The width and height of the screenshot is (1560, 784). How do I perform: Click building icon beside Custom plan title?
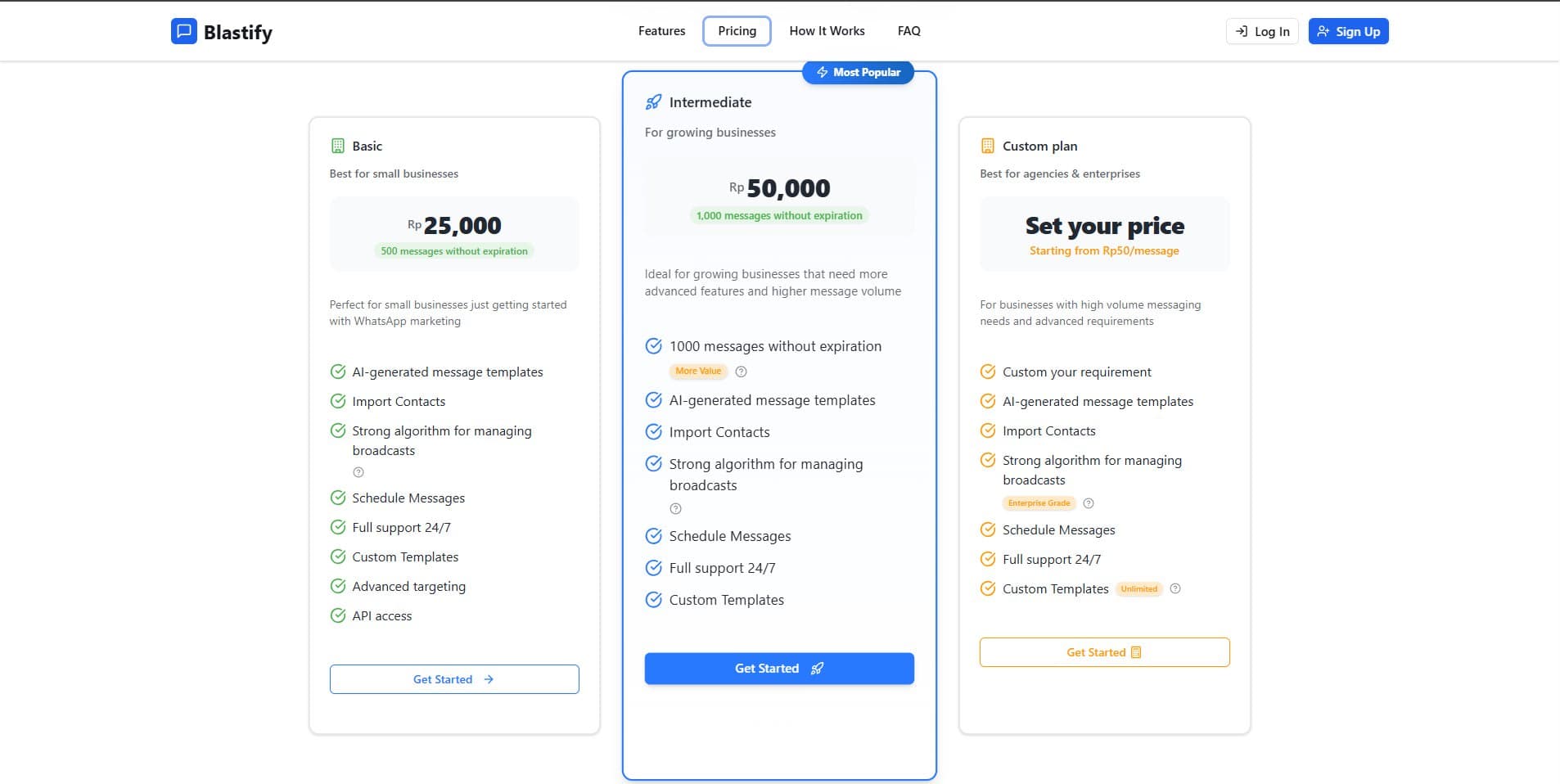coord(988,146)
